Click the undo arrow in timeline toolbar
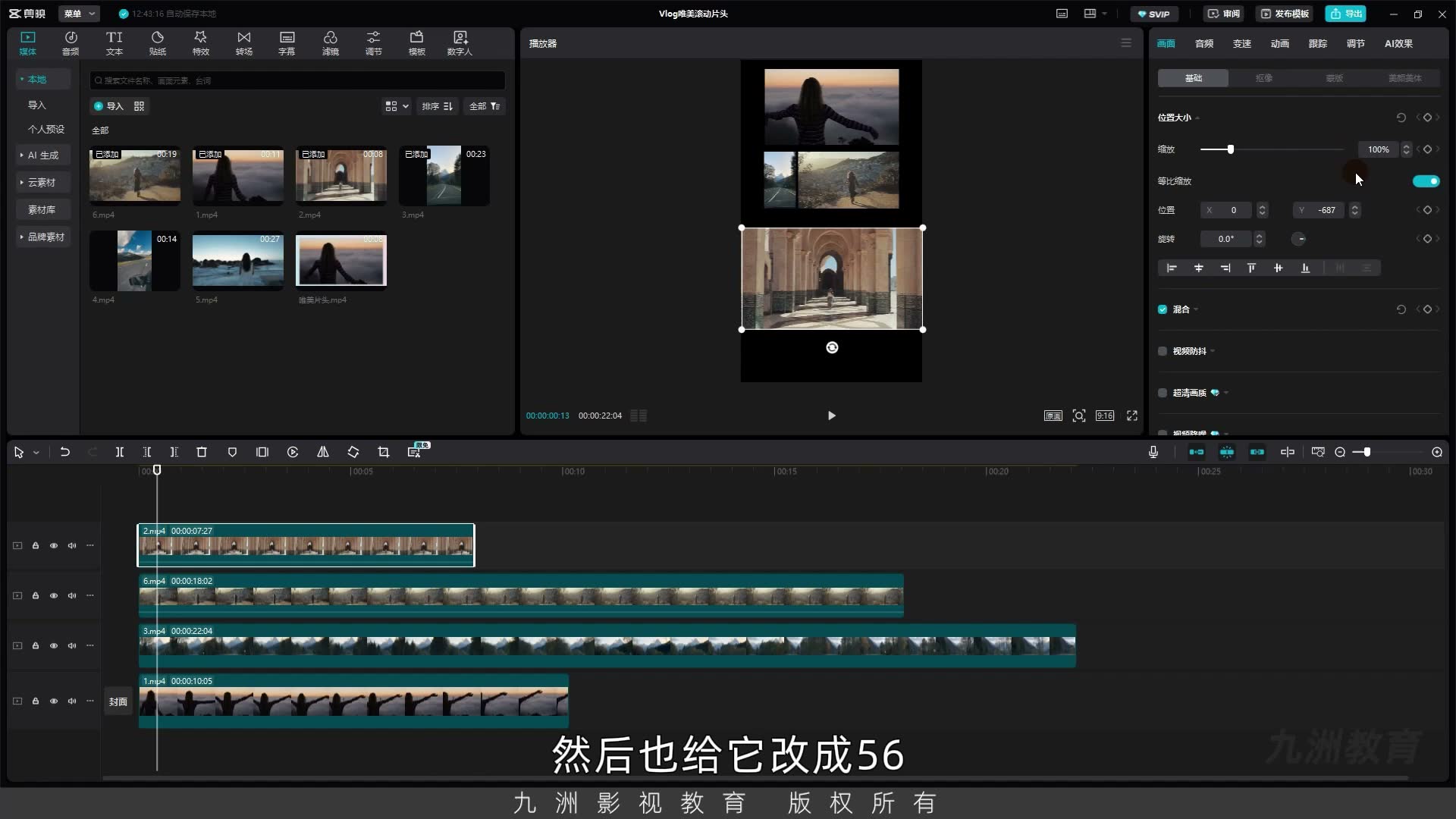The image size is (1456, 819). (65, 452)
